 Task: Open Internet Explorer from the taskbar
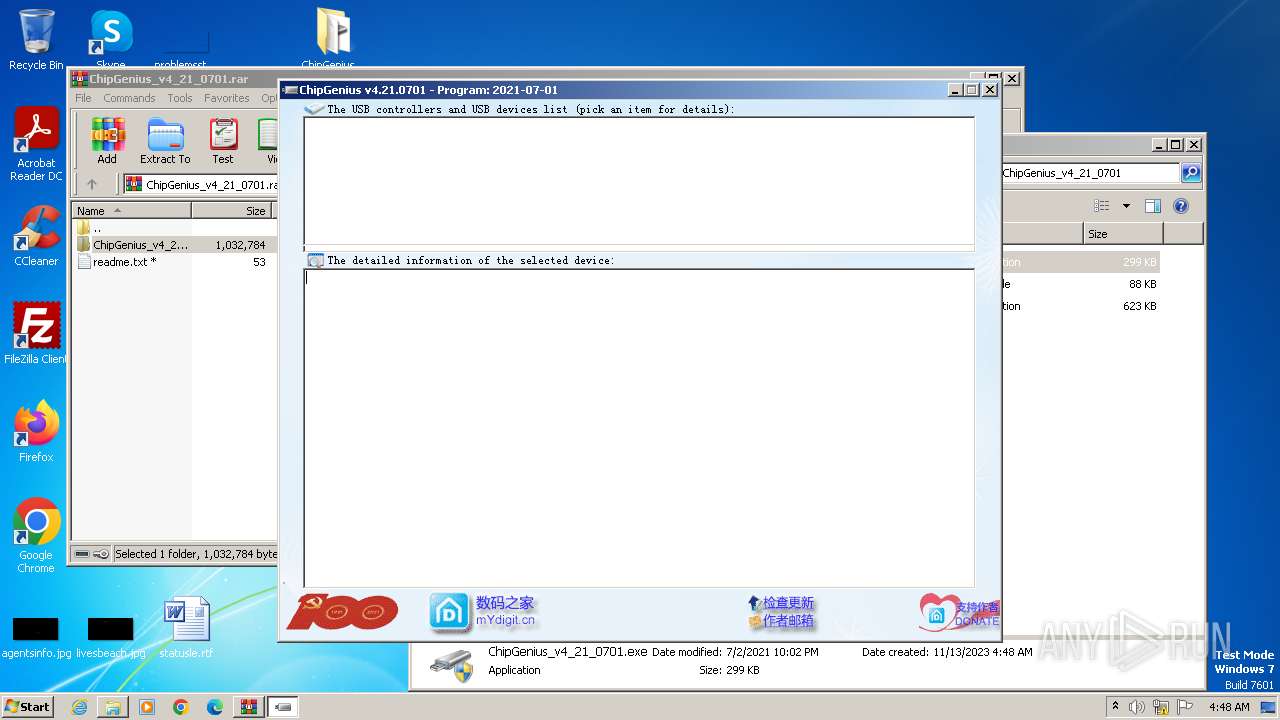click(x=79, y=707)
